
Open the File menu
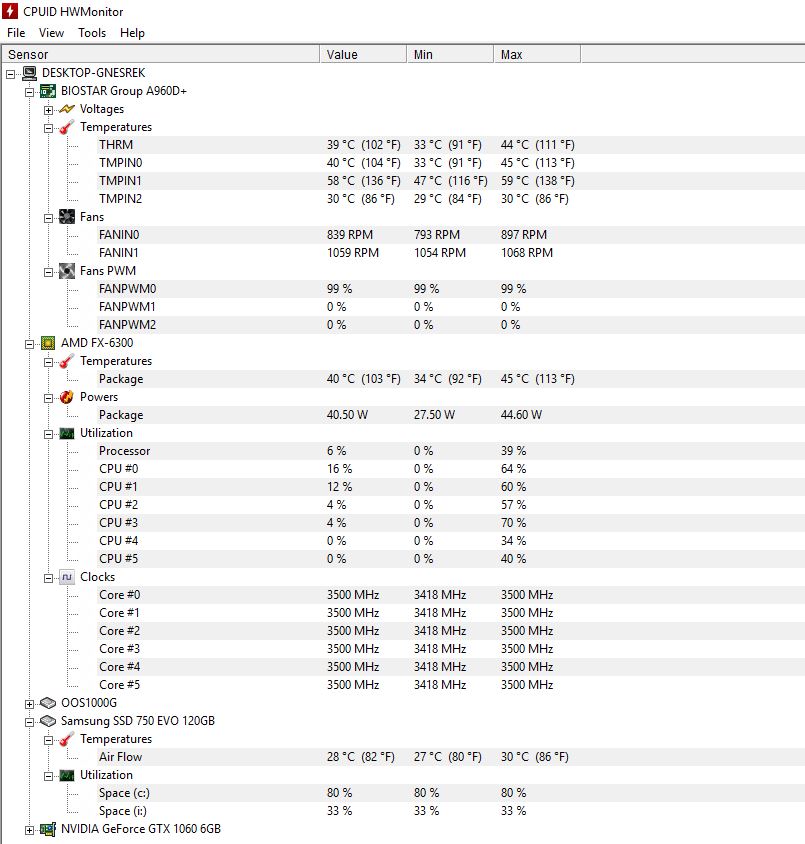coord(16,33)
